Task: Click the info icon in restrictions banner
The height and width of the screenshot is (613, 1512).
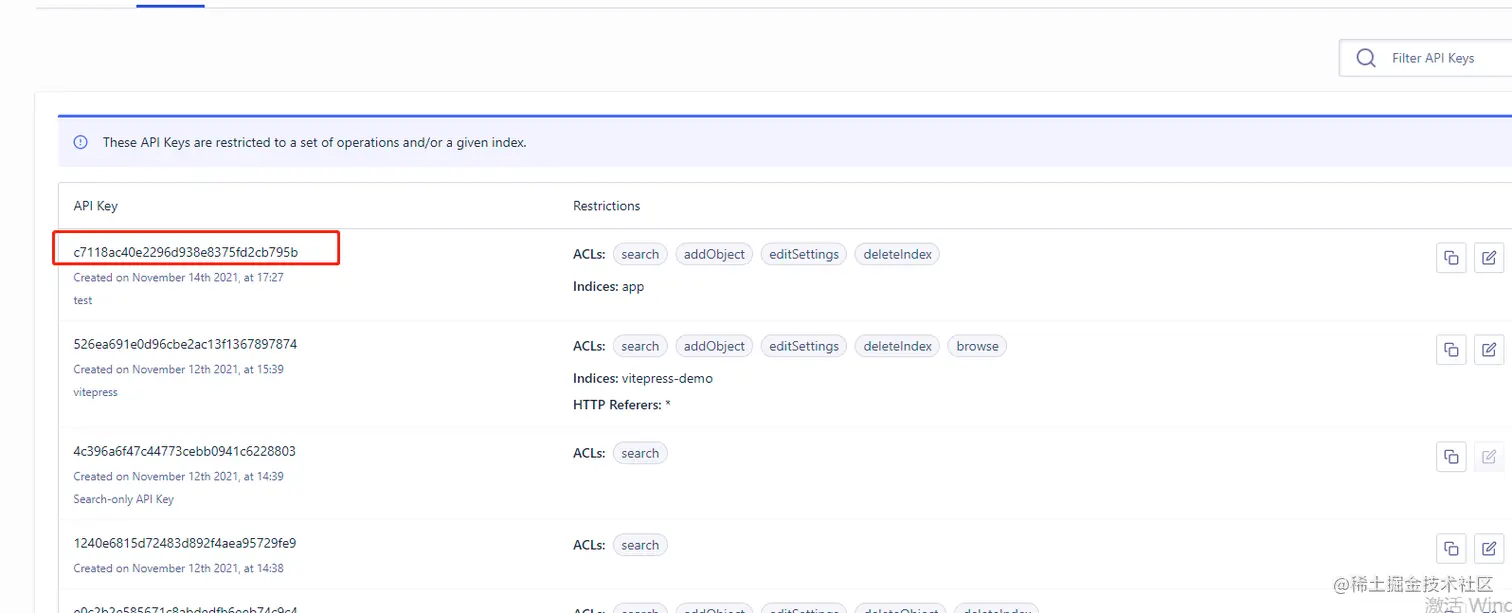Action: 81,143
